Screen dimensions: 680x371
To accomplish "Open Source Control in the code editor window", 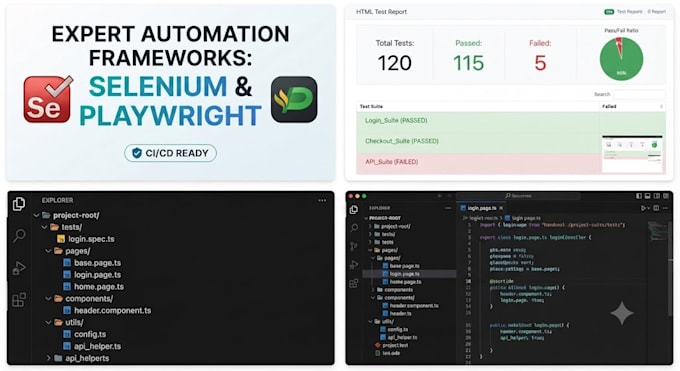I will [354, 246].
